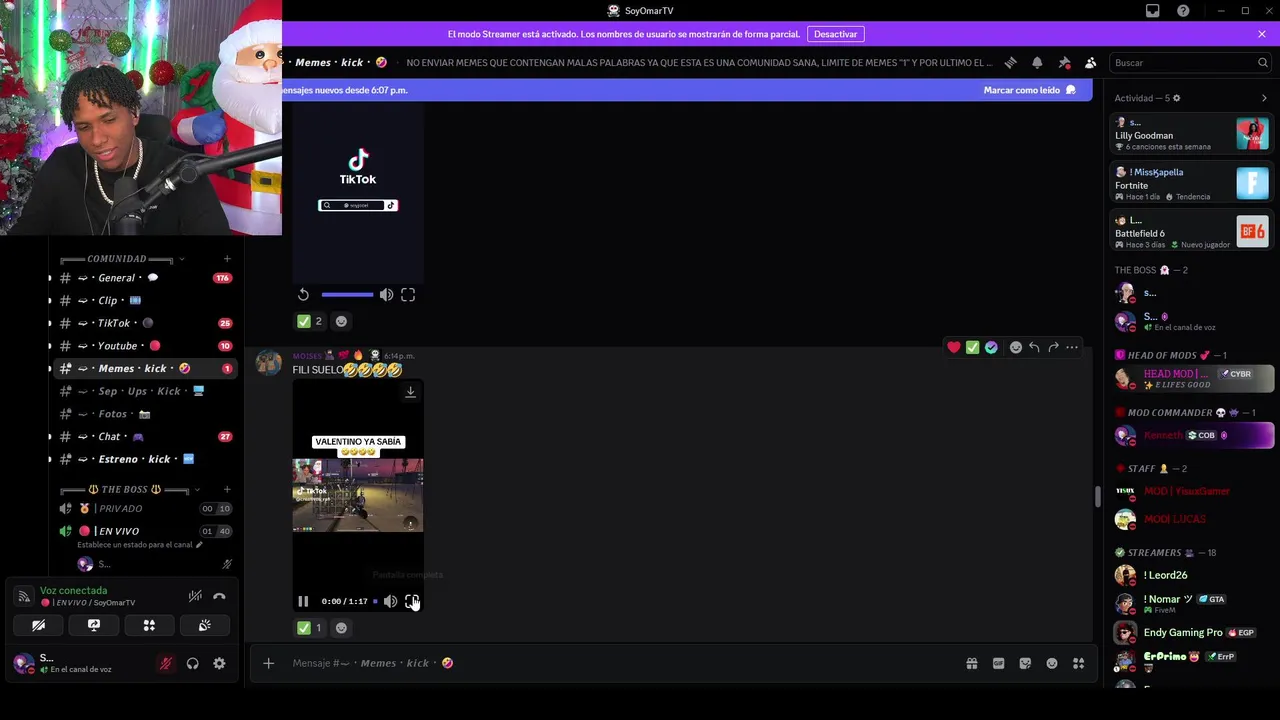The image size is (1280, 720).
Task: Toggle green checkmark reaction in message toolbar
Action: [972, 347]
